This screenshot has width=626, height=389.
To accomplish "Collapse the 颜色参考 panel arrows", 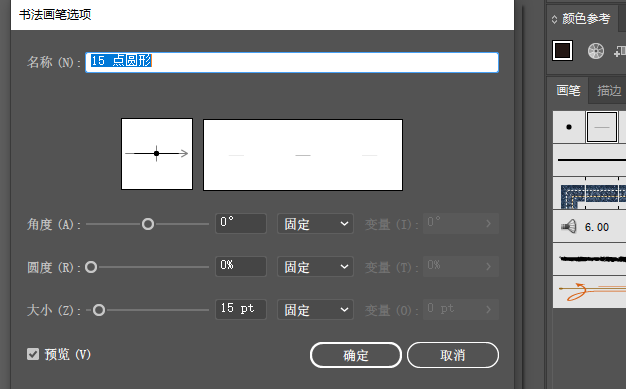I will click(x=554, y=19).
